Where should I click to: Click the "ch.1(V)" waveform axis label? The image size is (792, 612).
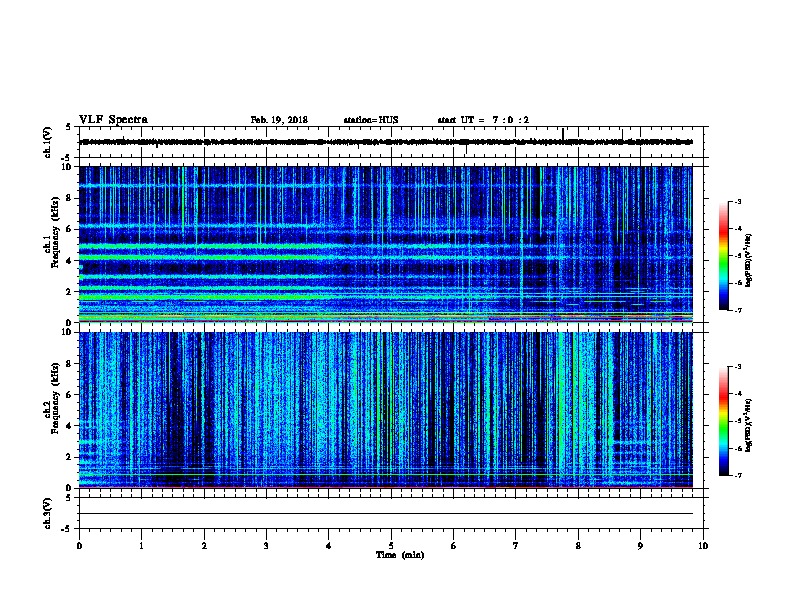pyautogui.click(x=47, y=142)
